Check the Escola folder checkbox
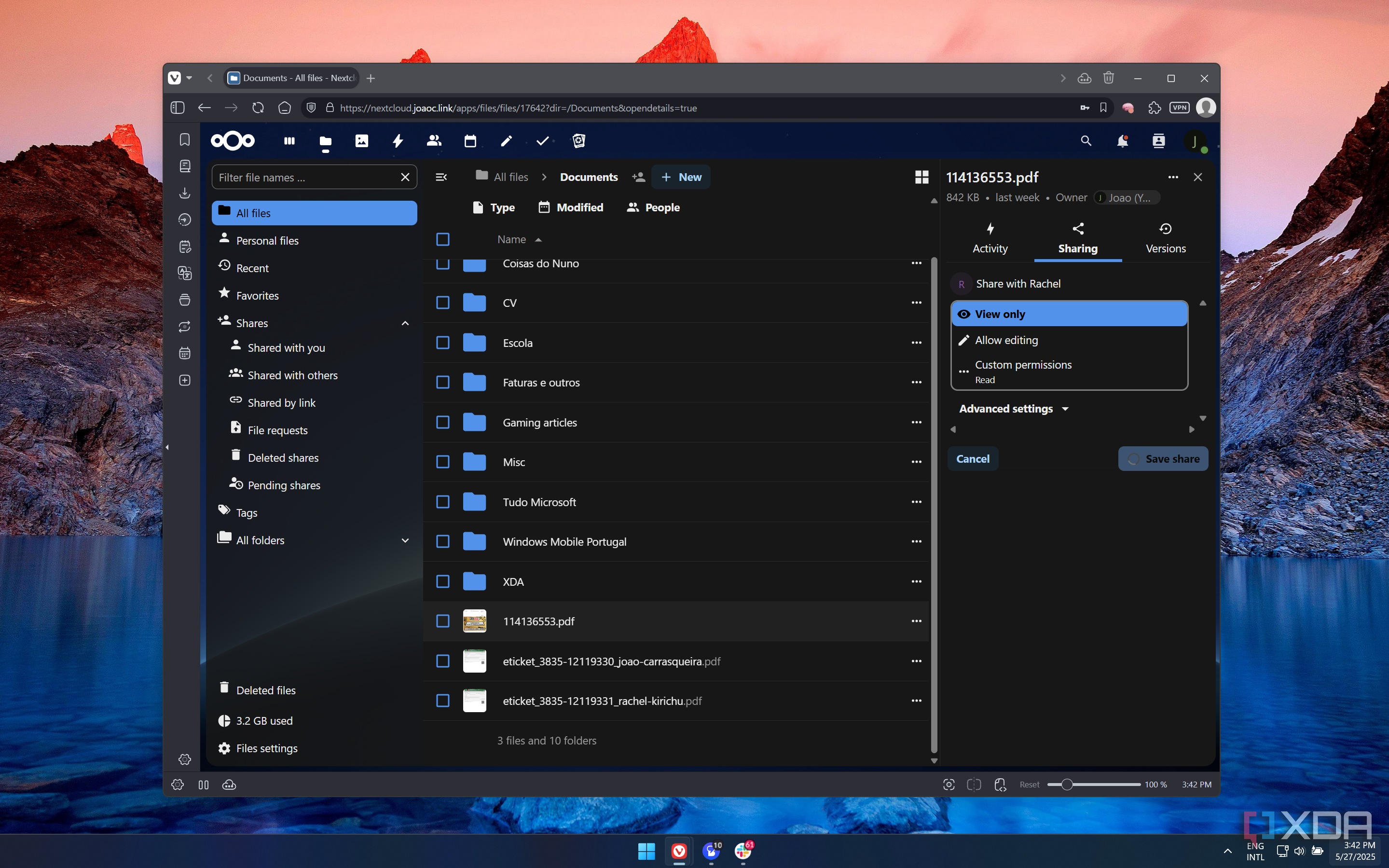This screenshot has width=1389, height=868. click(442, 343)
